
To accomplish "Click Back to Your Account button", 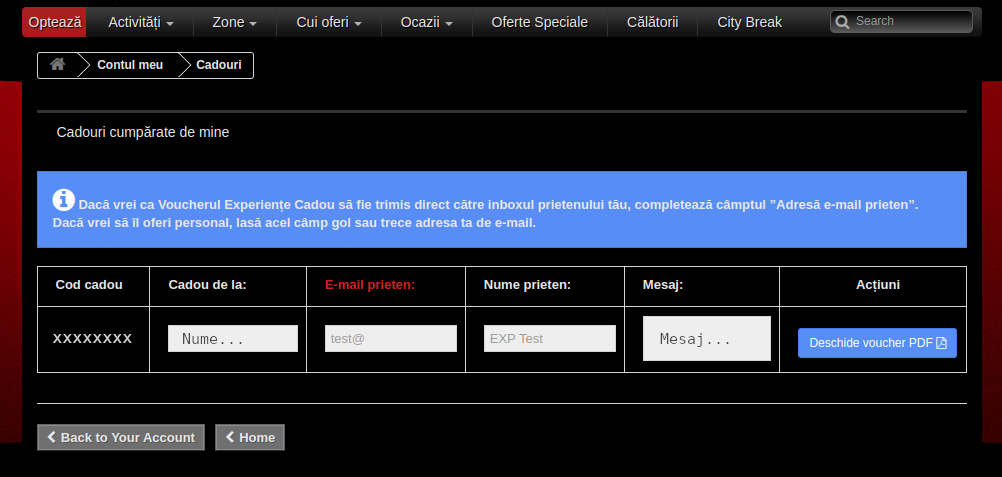I will (x=121, y=438).
